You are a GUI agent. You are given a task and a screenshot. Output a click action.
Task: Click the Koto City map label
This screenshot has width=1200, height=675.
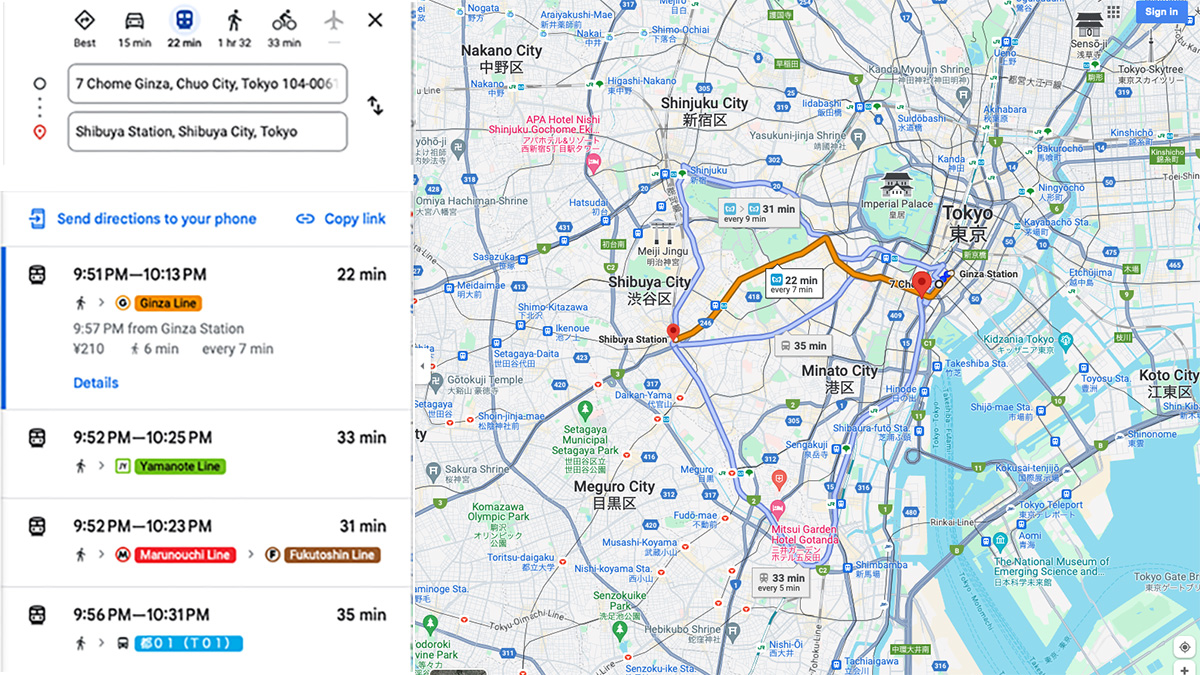pyautogui.click(x=1168, y=383)
